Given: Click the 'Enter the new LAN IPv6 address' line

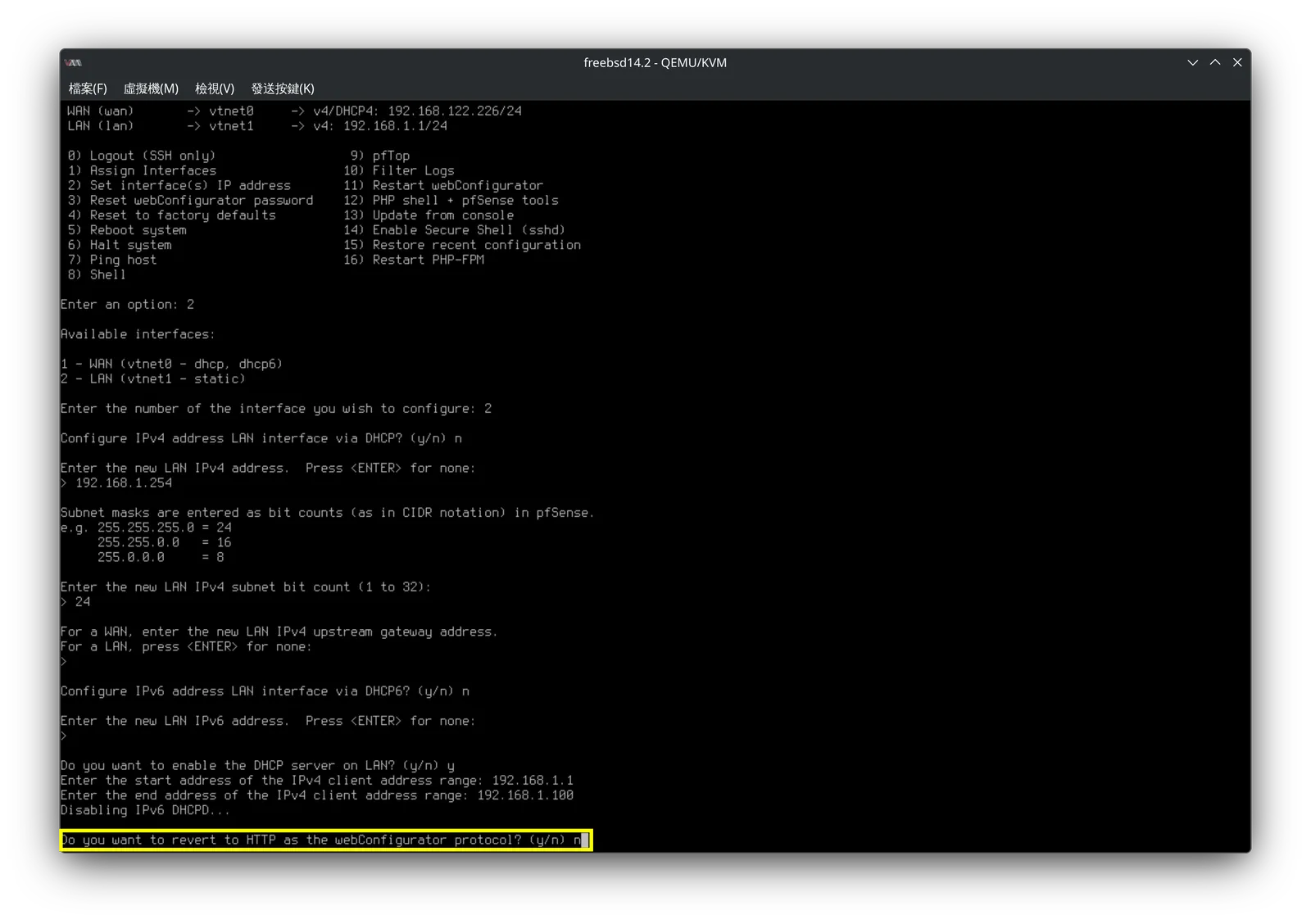Looking at the screenshot, I should pos(268,721).
